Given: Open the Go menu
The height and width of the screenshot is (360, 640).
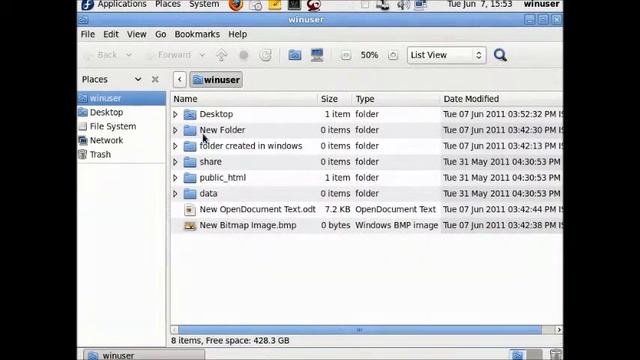Looking at the screenshot, I should tap(161, 34).
